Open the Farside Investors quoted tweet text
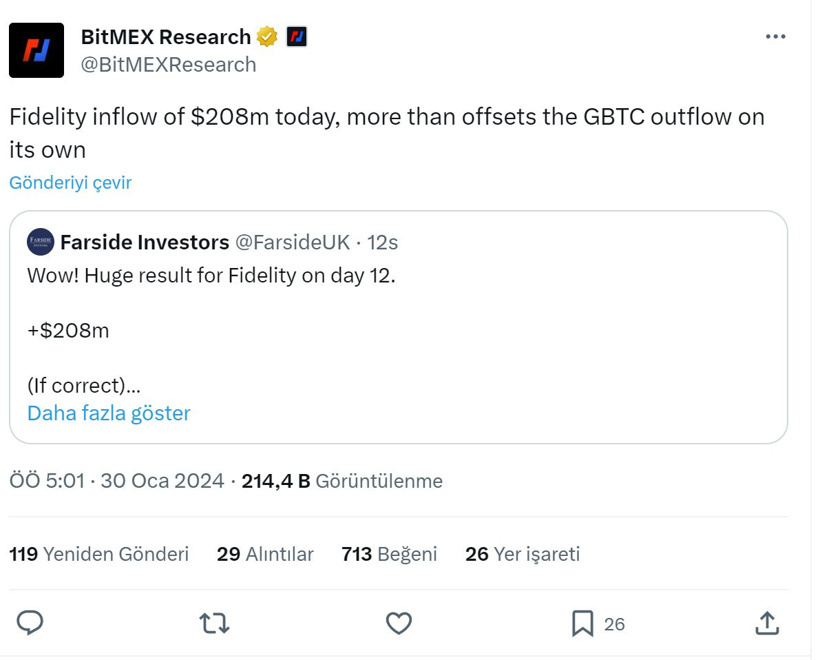 tap(211, 276)
